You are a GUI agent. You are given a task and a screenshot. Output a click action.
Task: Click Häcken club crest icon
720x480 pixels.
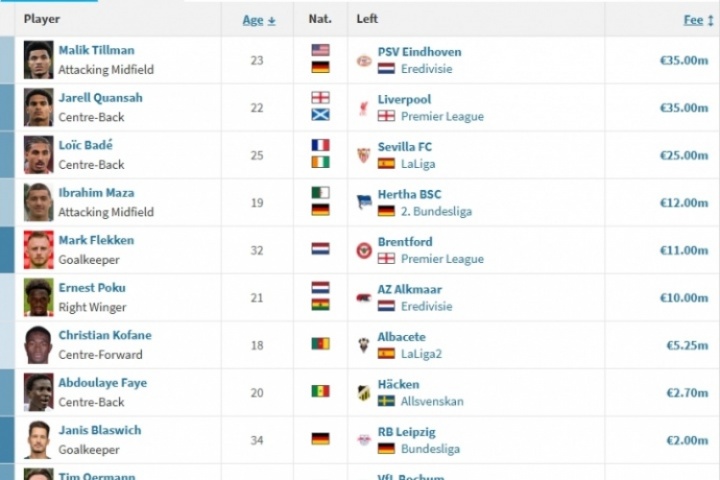point(364,393)
